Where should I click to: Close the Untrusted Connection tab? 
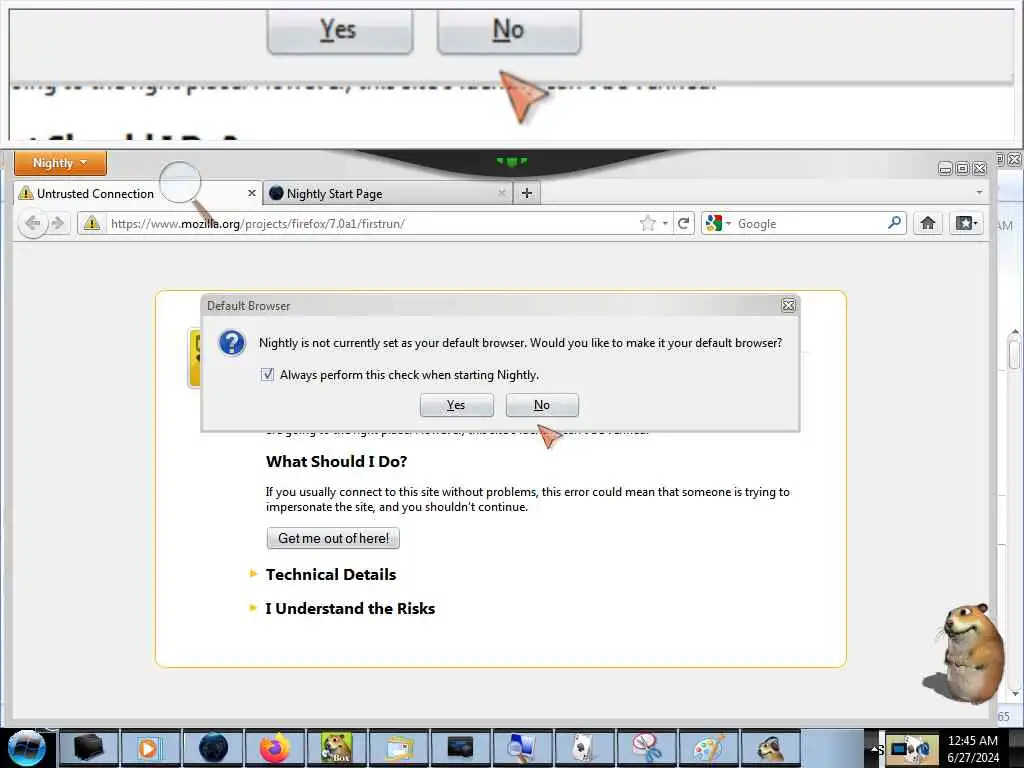(251, 193)
